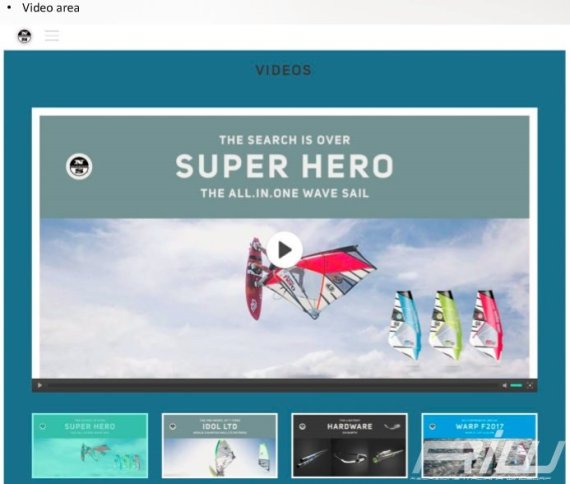Open the hamburger menu icon
Image resolution: width=570 pixels, height=484 pixels.
pos(52,36)
